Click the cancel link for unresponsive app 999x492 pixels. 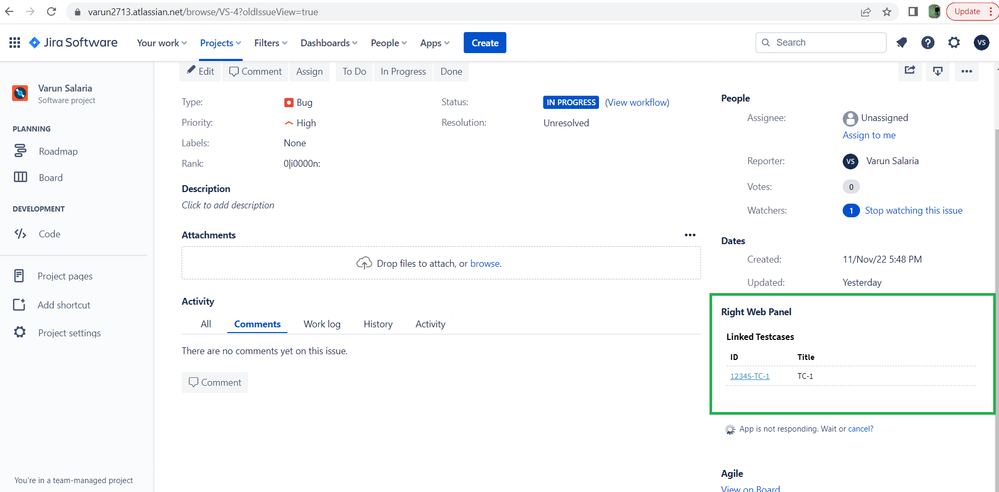[x=860, y=429]
